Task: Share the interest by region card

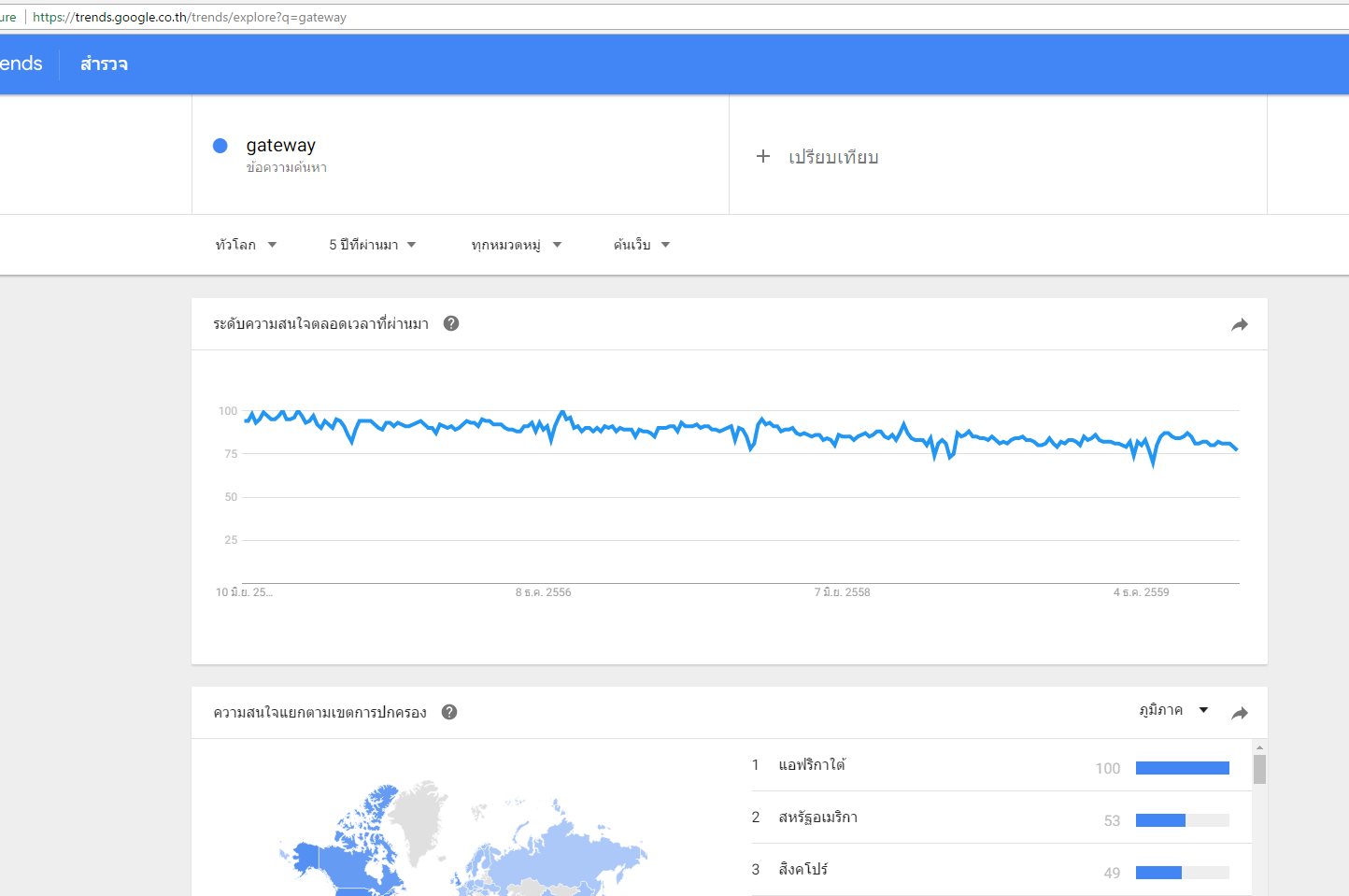Action: point(1240,713)
